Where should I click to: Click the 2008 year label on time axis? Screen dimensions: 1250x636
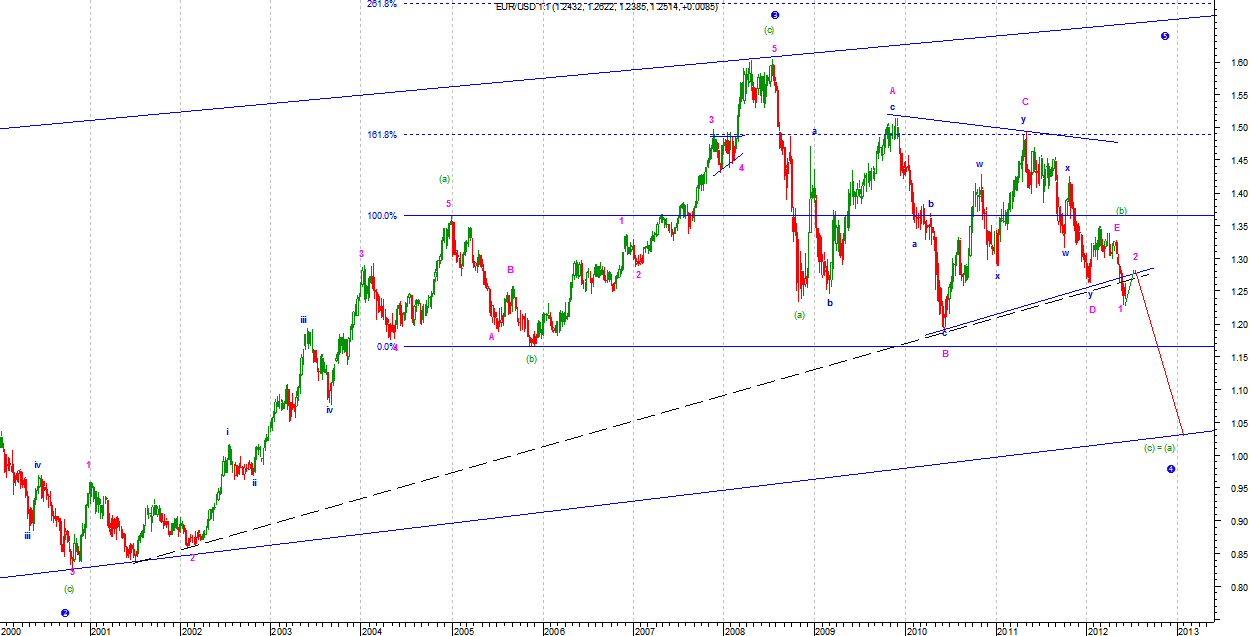734,630
